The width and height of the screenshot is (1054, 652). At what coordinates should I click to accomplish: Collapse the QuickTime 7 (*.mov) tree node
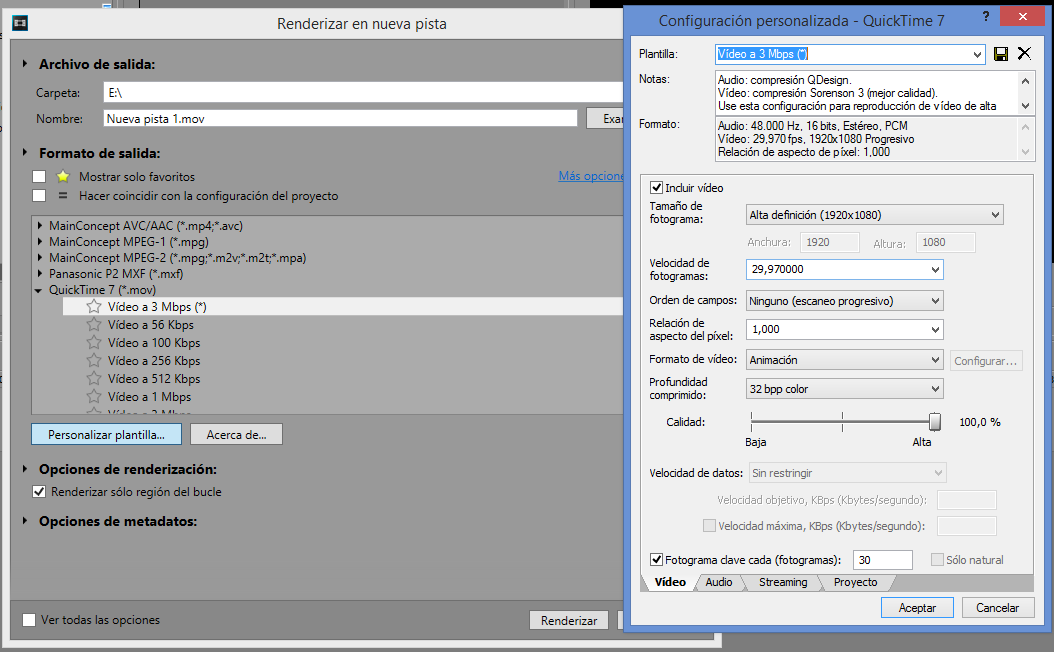[x=40, y=290]
